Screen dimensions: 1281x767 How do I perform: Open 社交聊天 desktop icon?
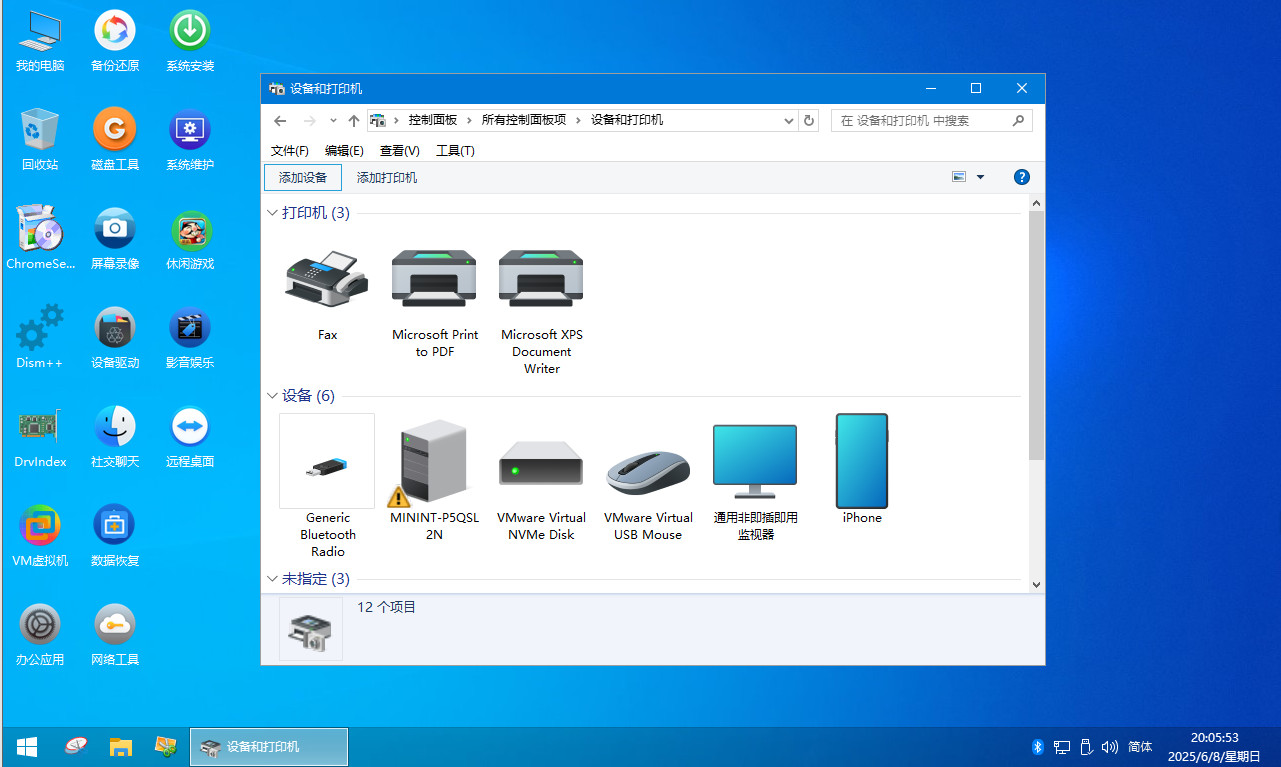[x=115, y=436]
